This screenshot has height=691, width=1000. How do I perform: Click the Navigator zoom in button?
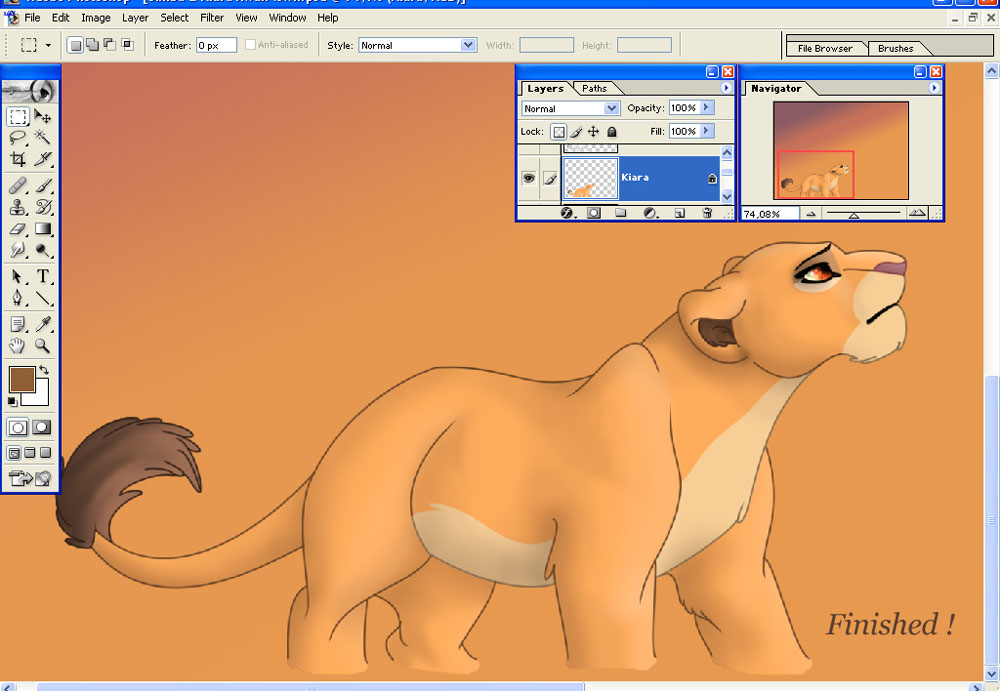(x=917, y=213)
